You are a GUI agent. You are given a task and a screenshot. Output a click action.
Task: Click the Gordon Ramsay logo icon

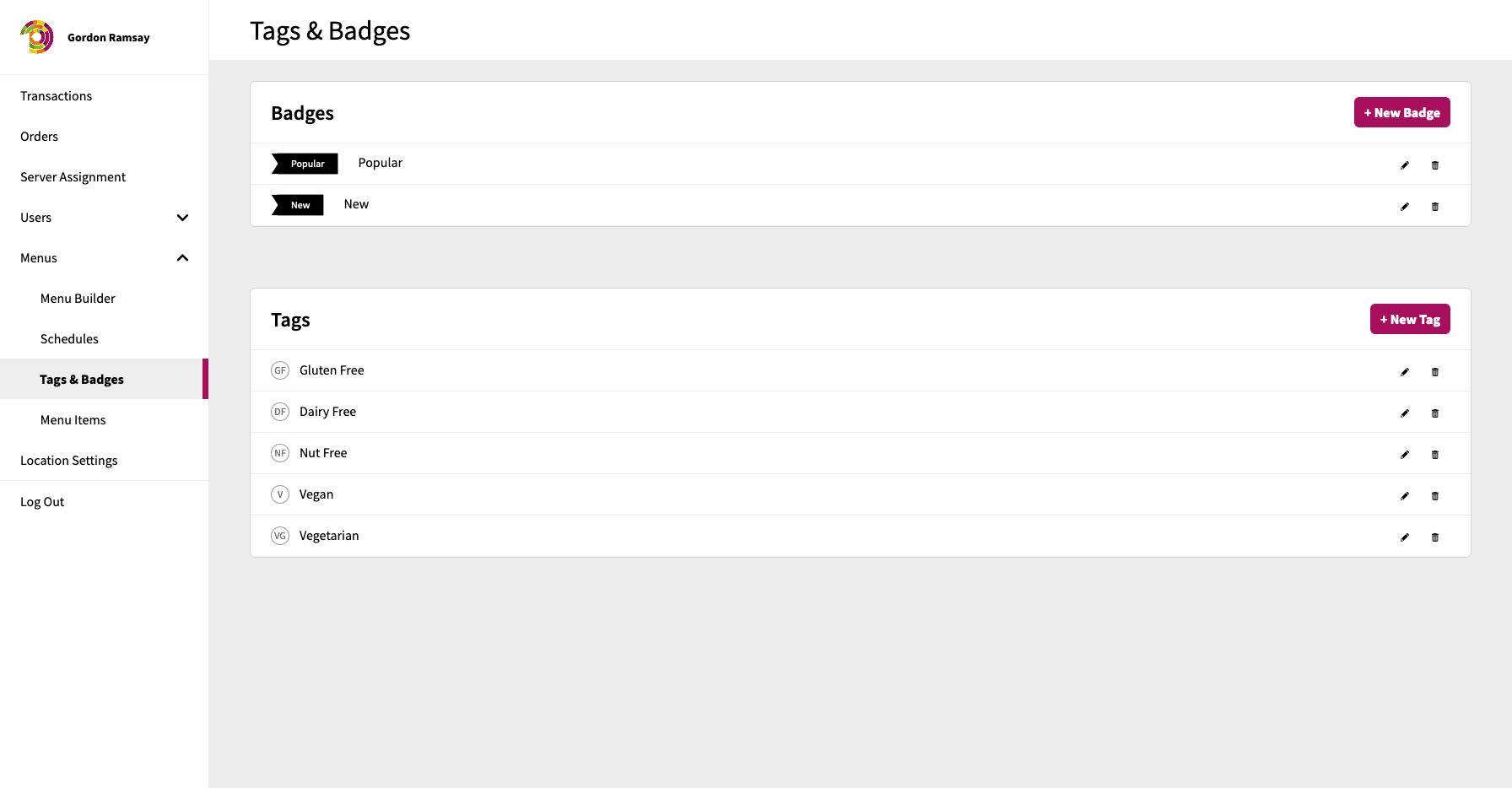pos(37,37)
